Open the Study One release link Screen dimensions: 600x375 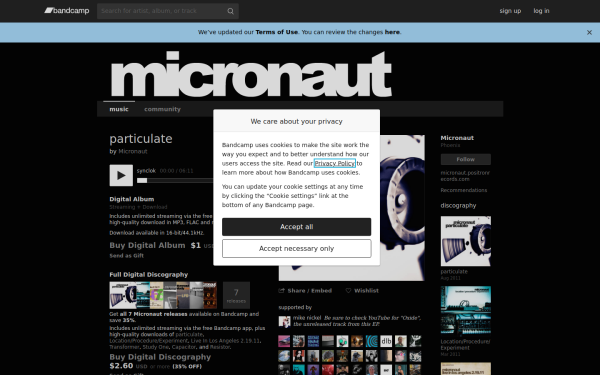click(x=155, y=347)
